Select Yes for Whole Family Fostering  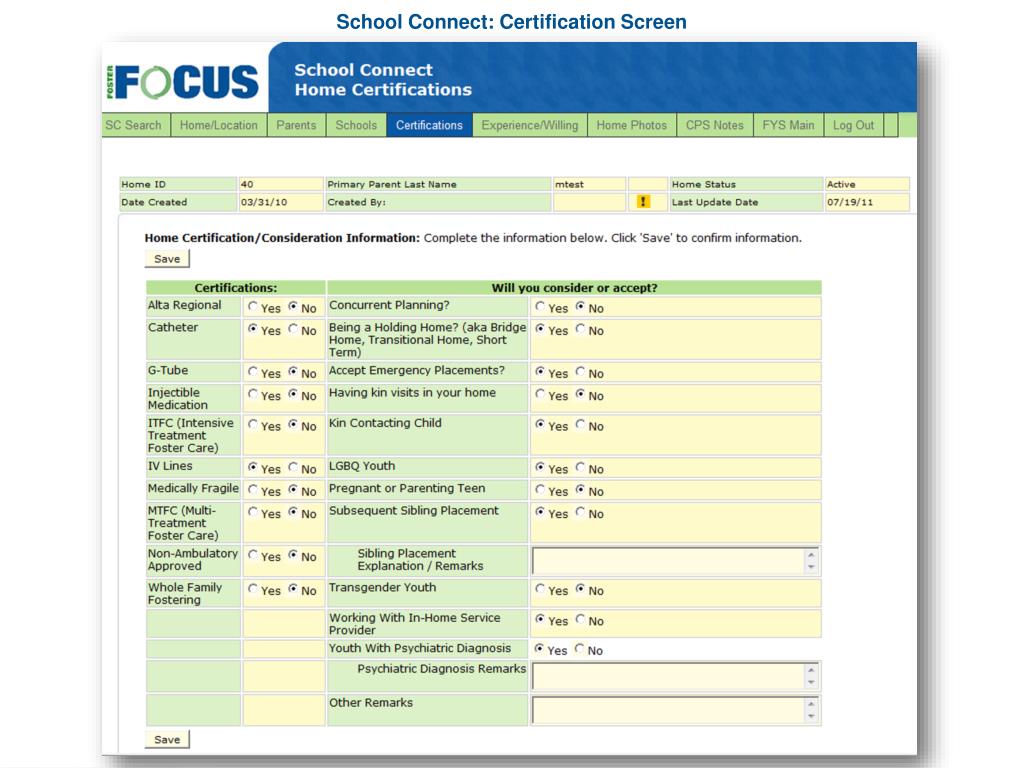coord(253,588)
